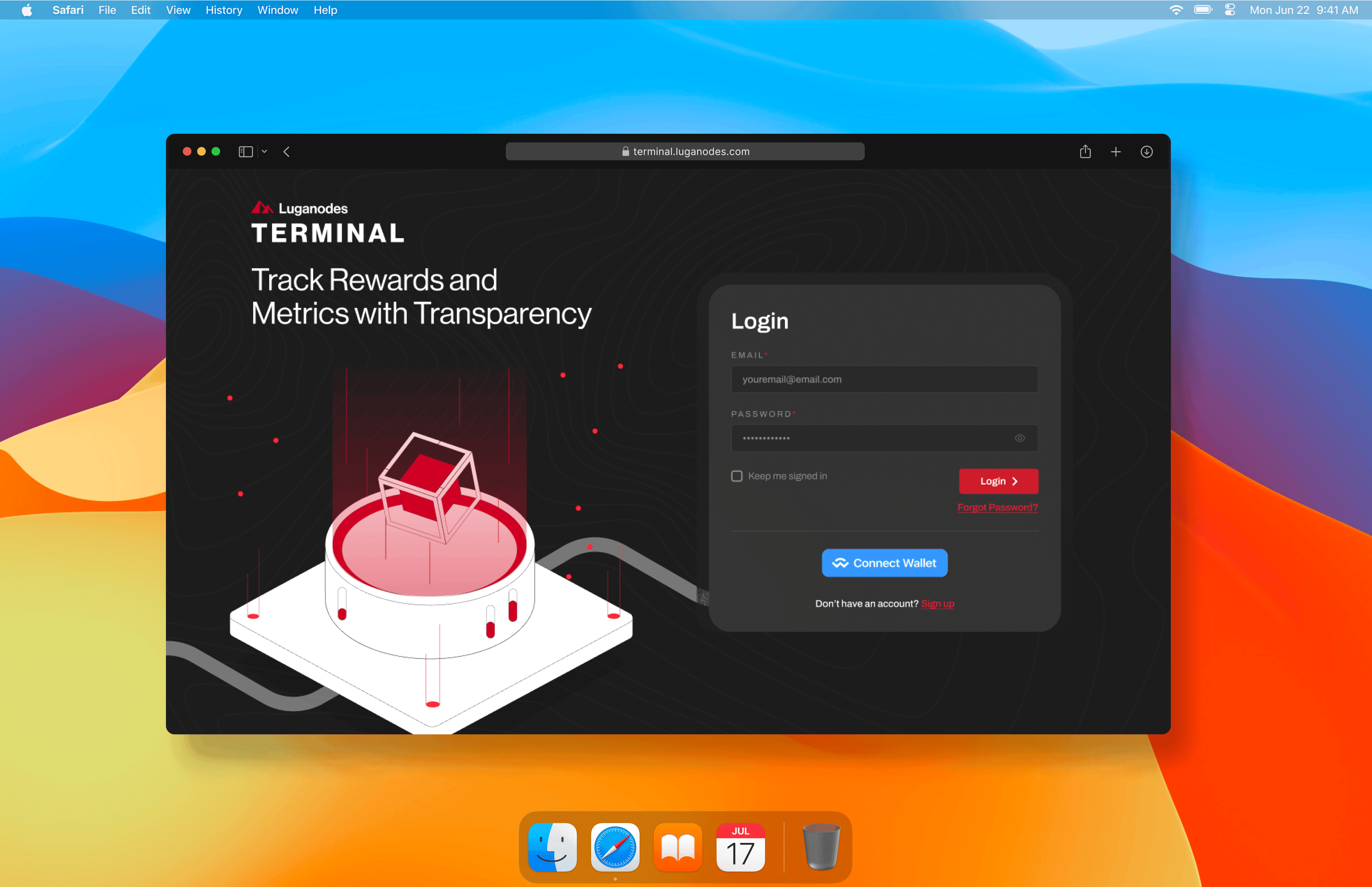Open the History menu

(224, 10)
